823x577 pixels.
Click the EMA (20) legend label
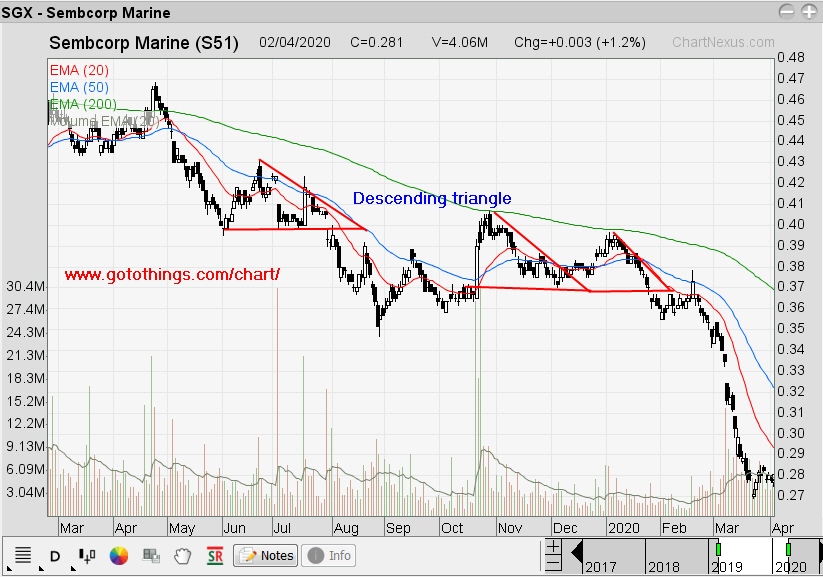tap(79, 70)
